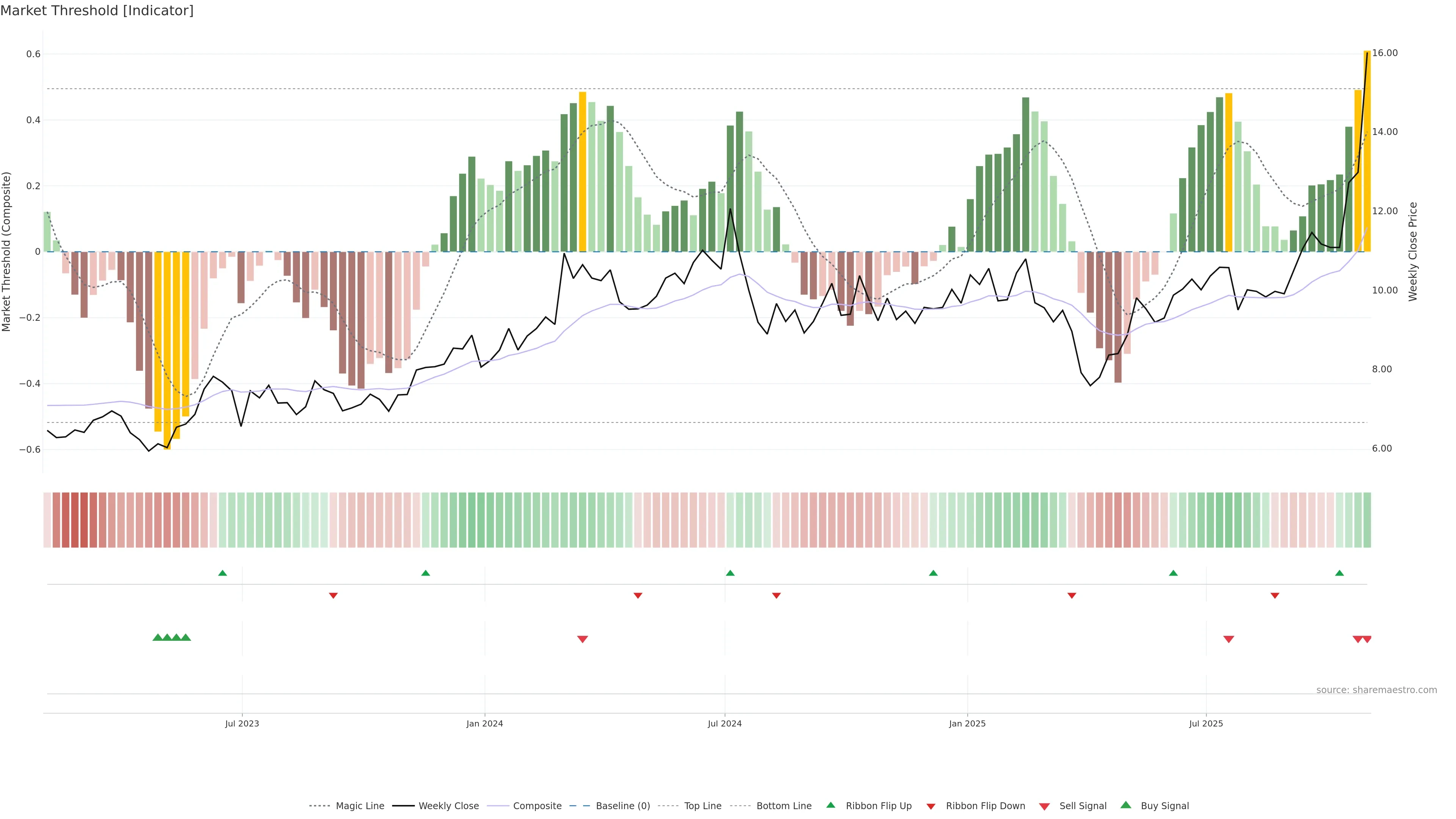Click the Jan 2024 x-axis label

(x=485, y=723)
